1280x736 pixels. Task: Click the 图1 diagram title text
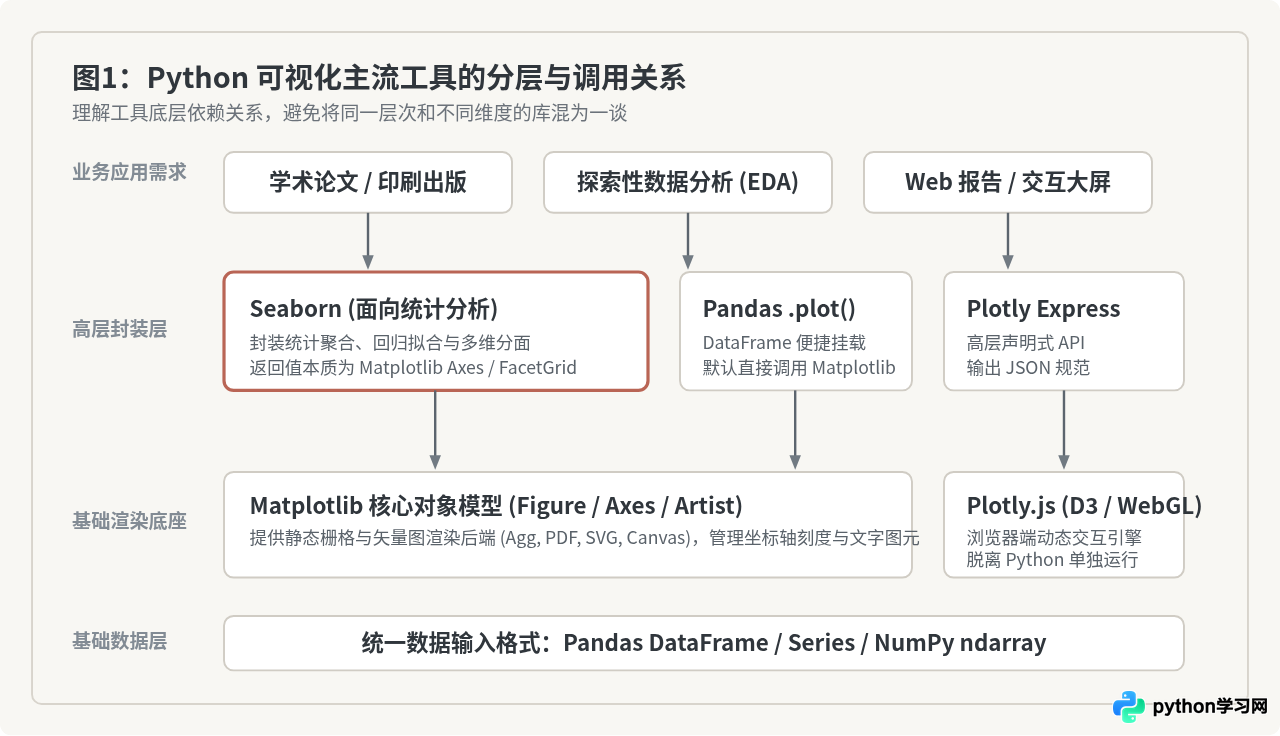click(x=379, y=78)
